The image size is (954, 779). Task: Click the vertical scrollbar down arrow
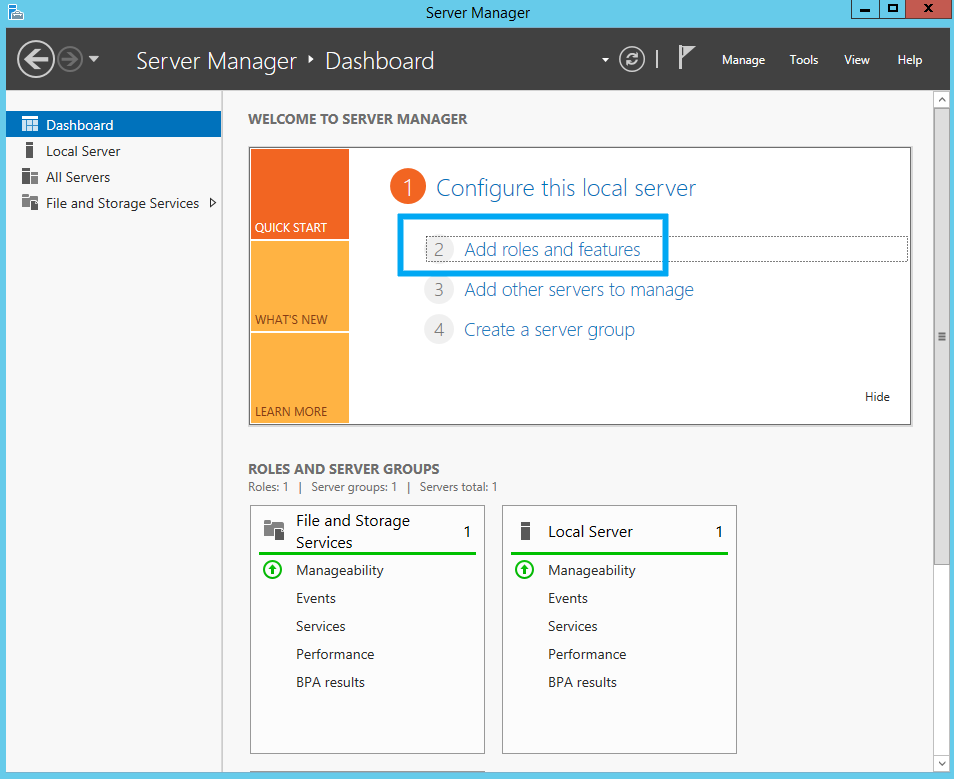(x=941, y=763)
